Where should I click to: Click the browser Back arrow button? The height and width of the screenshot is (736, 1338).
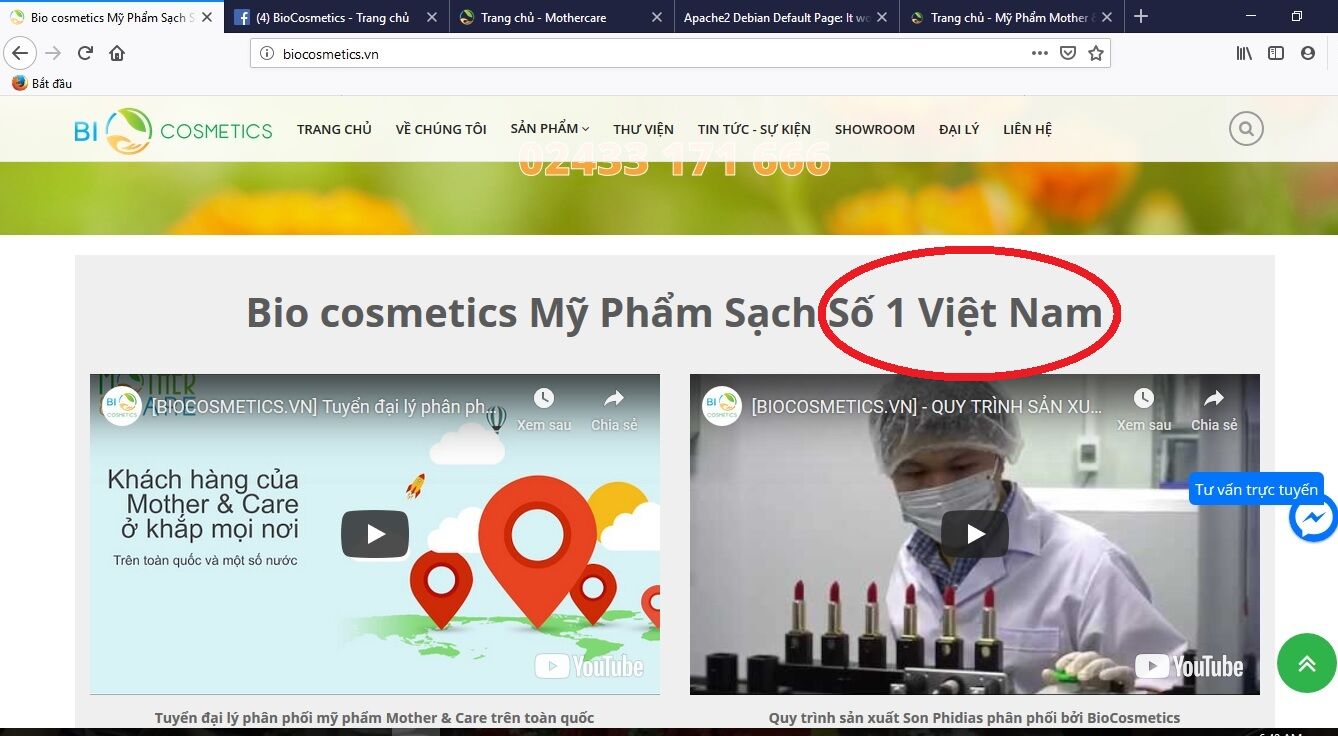(x=20, y=54)
